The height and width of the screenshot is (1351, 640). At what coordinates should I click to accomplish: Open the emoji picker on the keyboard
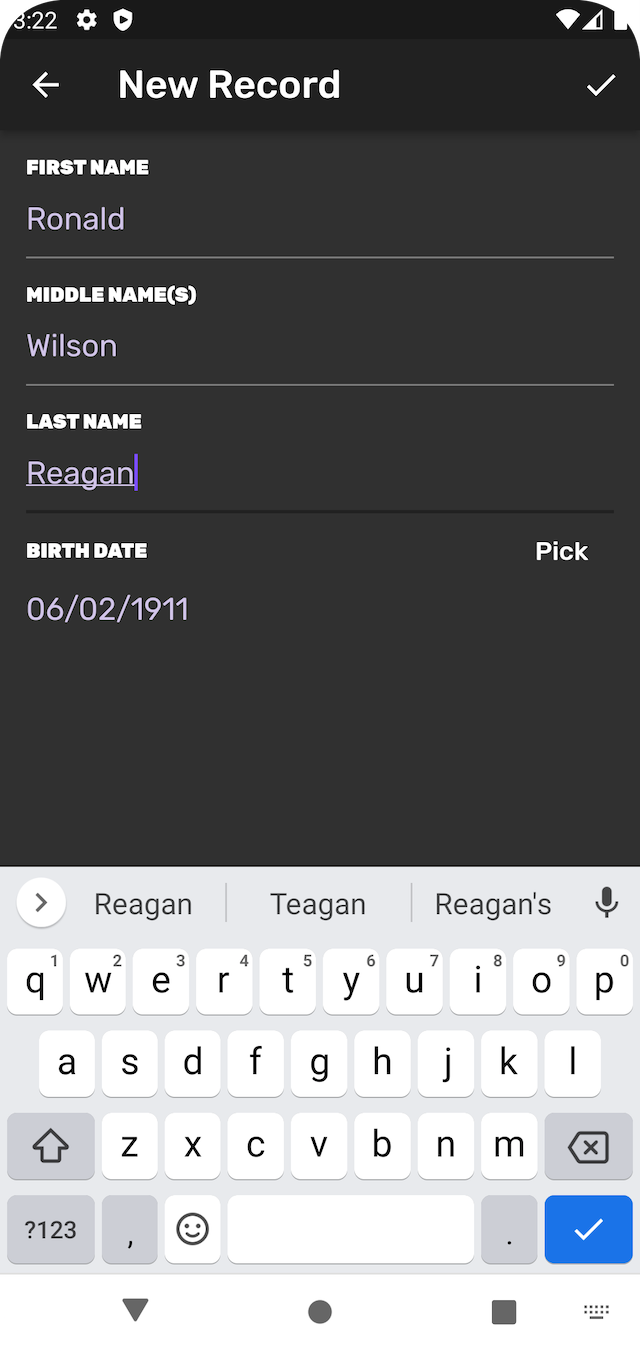coord(192,1229)
